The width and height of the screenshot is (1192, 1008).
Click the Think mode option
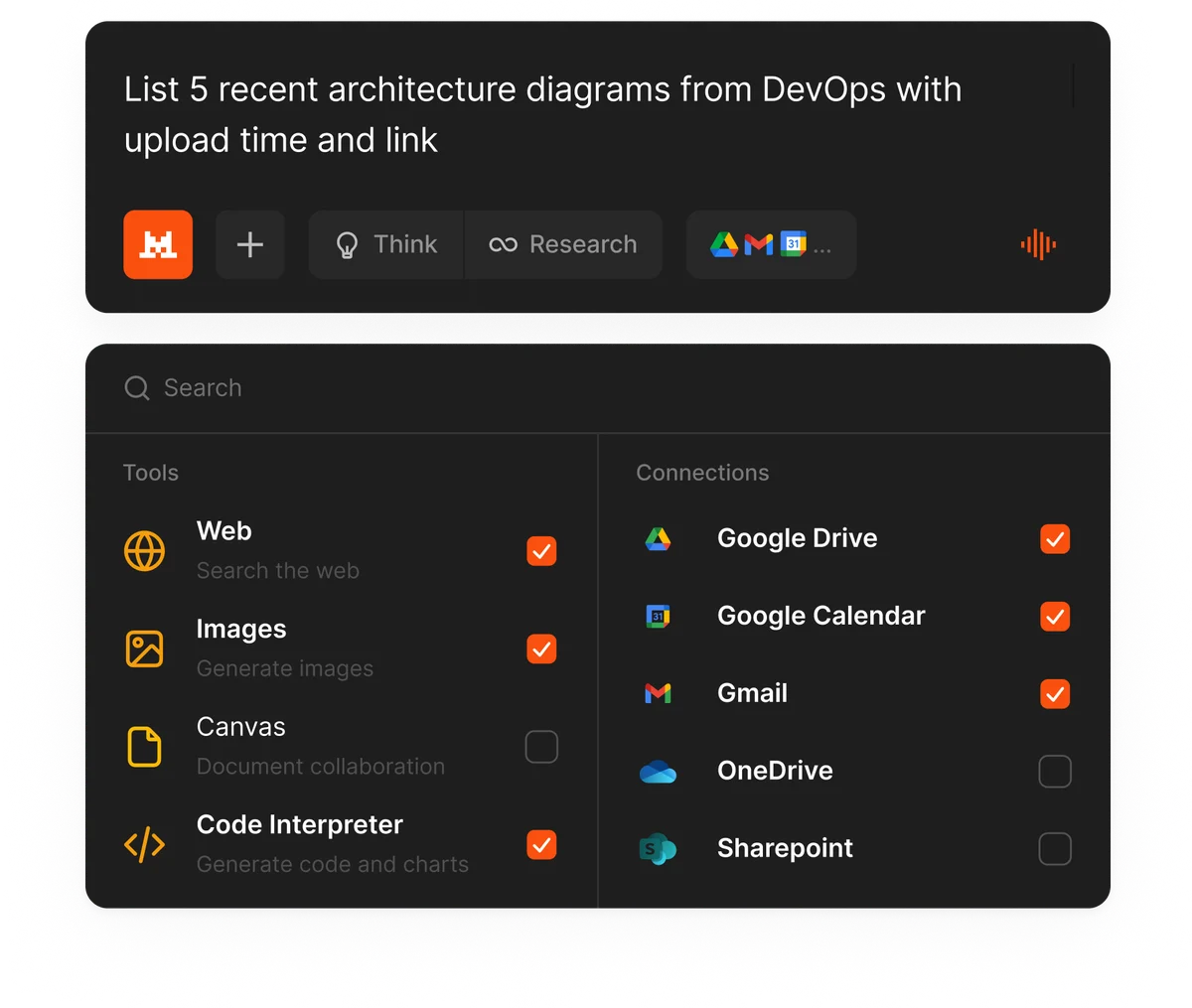click(386, 244)
